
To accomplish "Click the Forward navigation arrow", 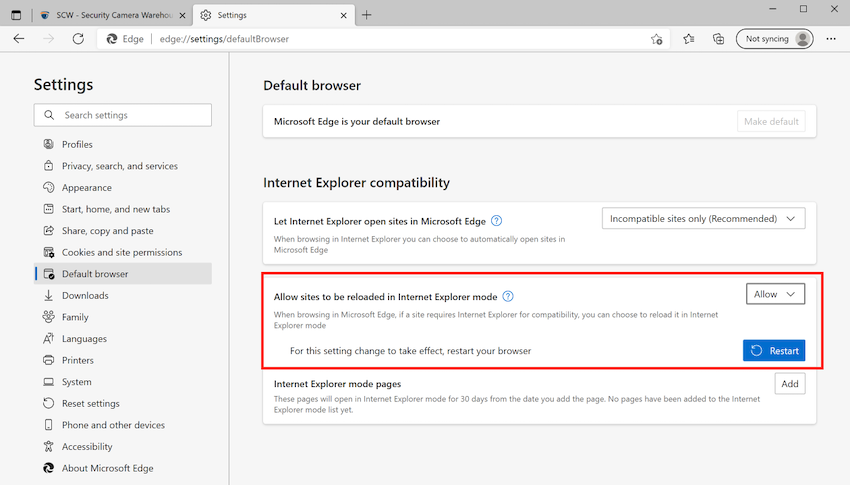I will [49, 38].
